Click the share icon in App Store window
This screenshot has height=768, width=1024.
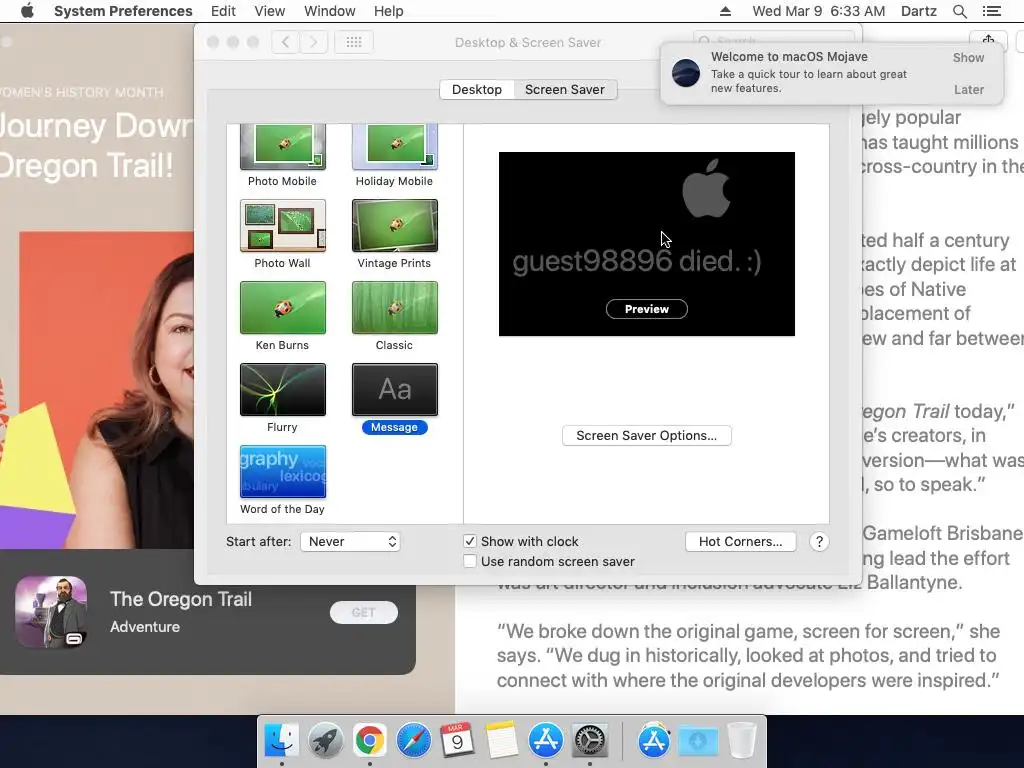pyautogui.click(x=988, y=41)
